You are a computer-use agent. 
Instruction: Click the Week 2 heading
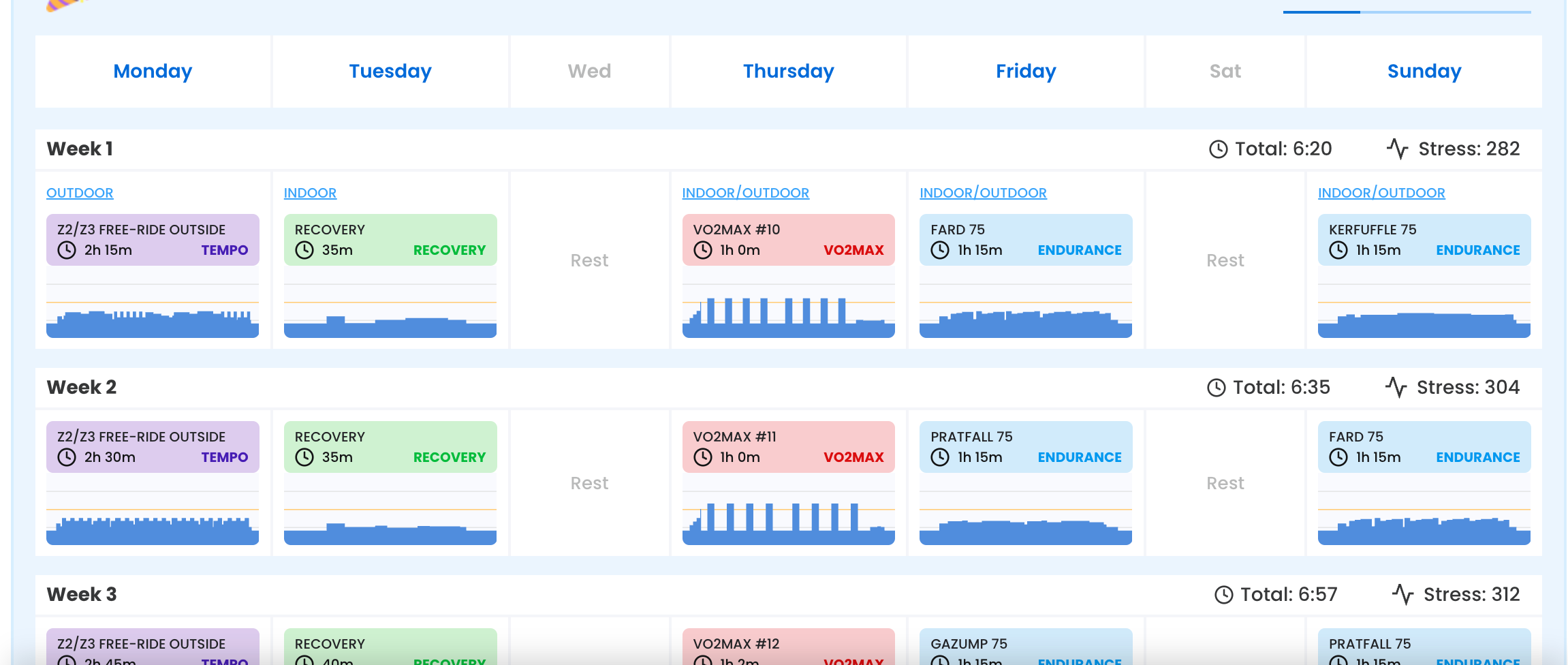pos(82,387)
